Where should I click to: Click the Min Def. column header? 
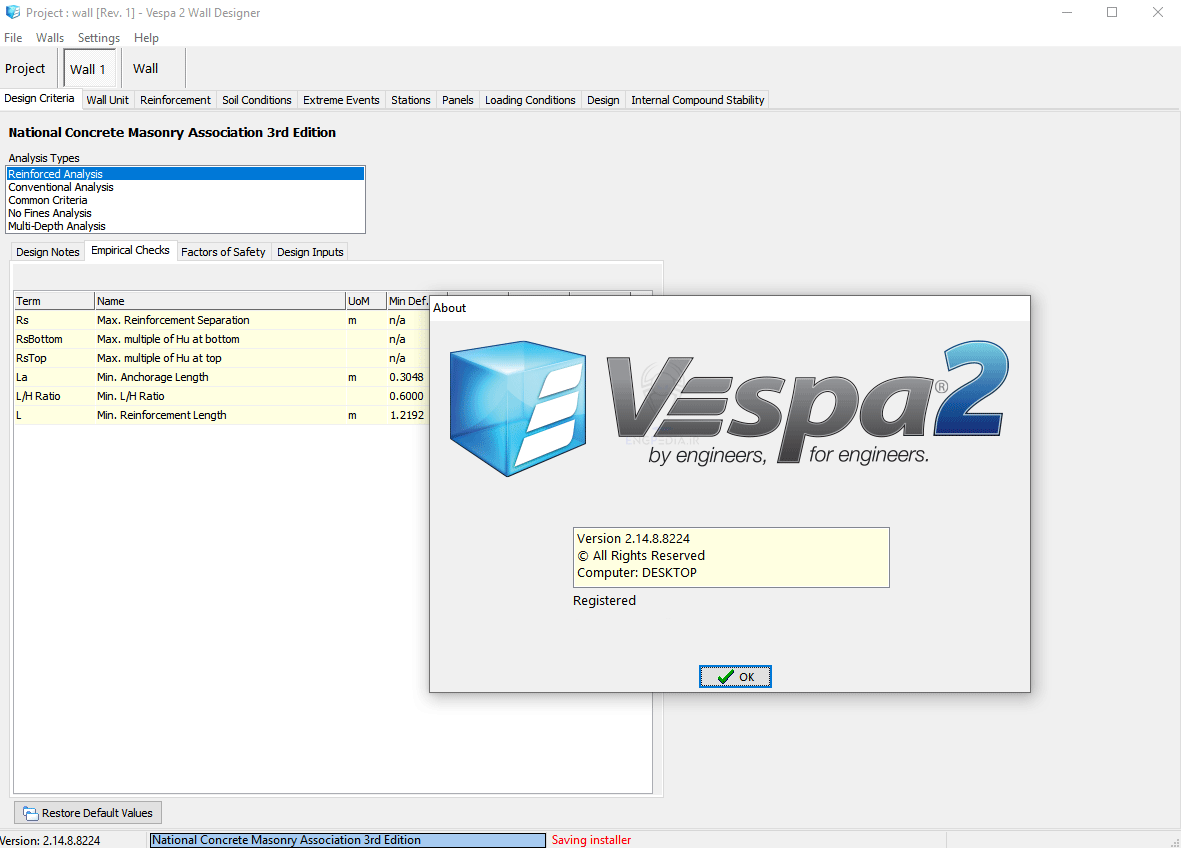pos(407,301)
